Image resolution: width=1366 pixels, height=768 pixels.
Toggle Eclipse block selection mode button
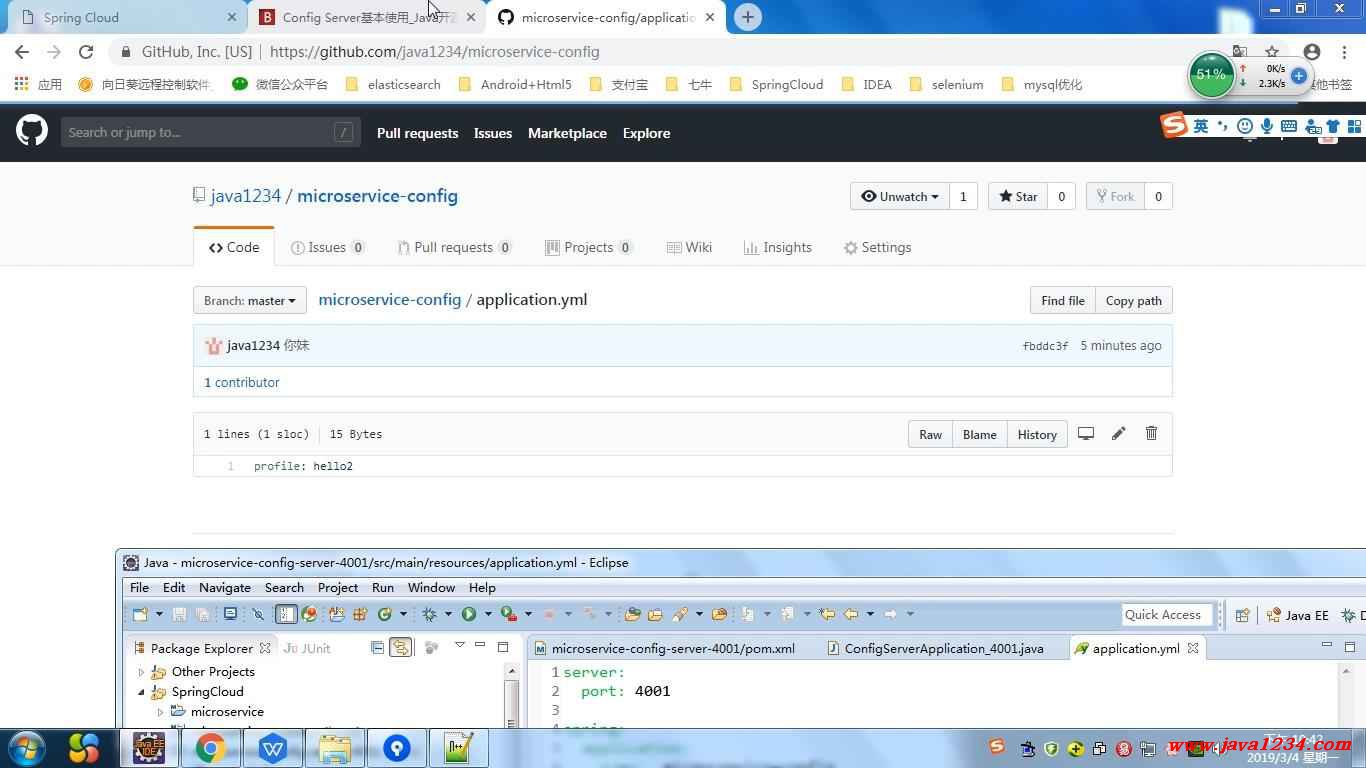286,614
